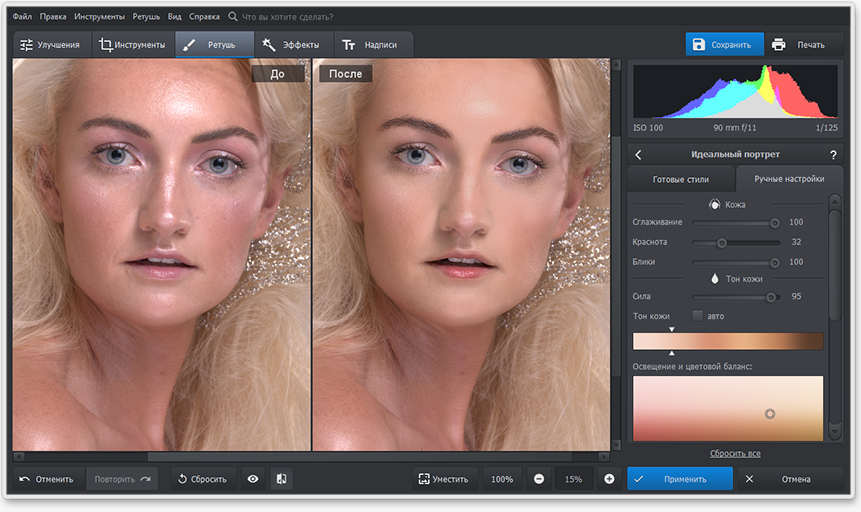Click the 15% zoom value field

(x=573, y=479)
